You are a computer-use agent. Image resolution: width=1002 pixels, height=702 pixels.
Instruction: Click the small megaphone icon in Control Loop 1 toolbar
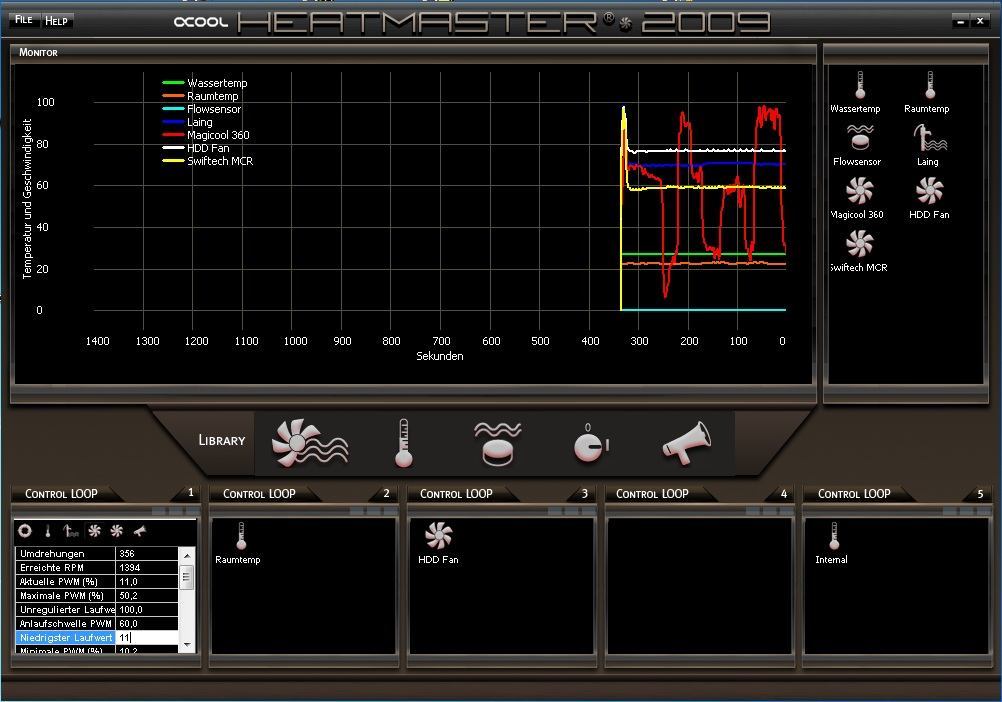point(140,531)
